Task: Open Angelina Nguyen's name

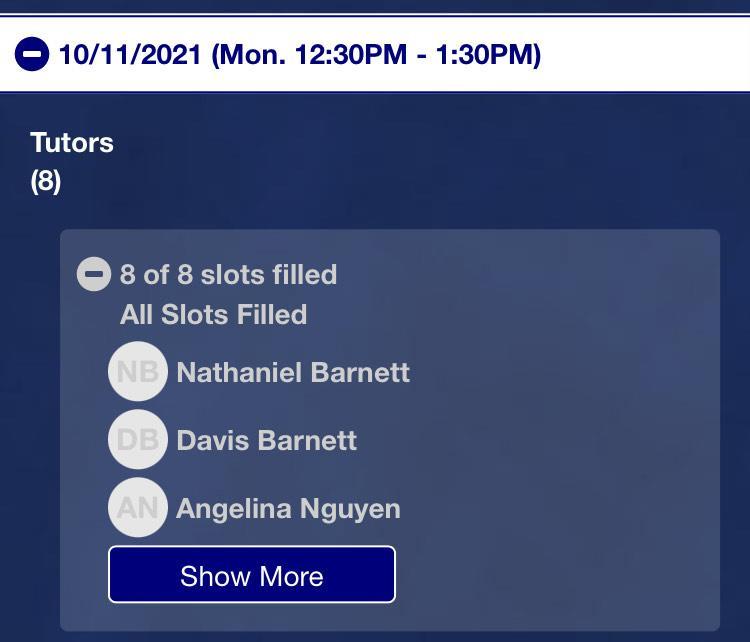Action: (x=288, y=508)
